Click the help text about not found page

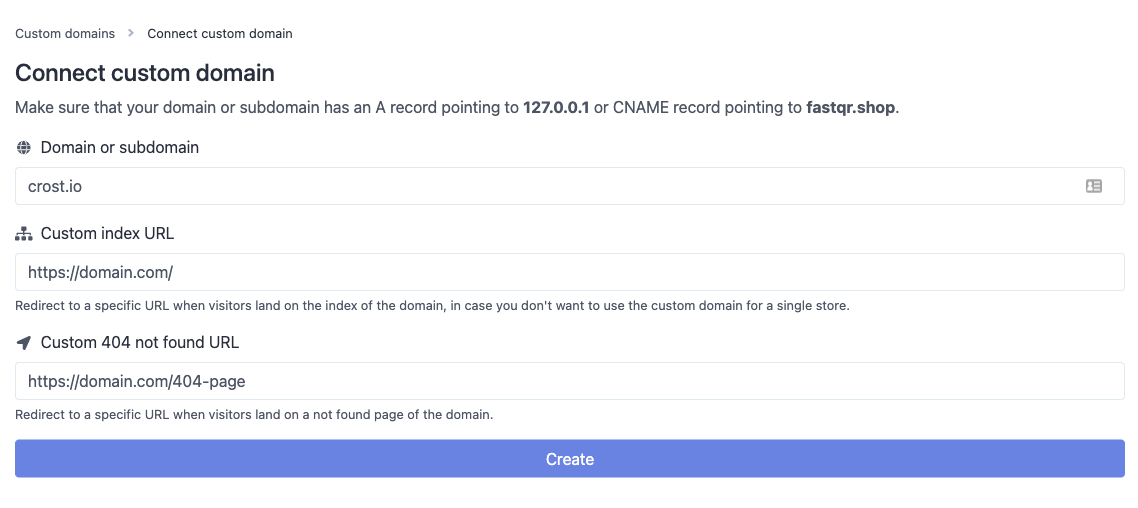pyautogui.click(x=254, y=416)
